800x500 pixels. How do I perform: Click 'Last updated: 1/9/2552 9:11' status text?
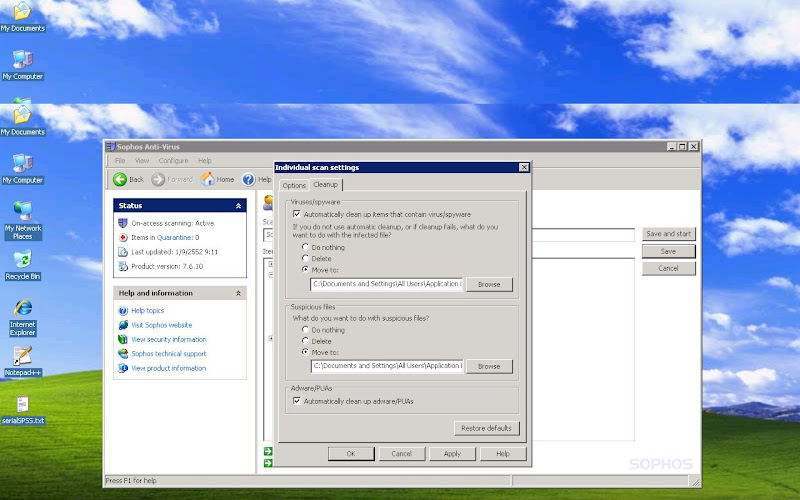click(175, 252)
